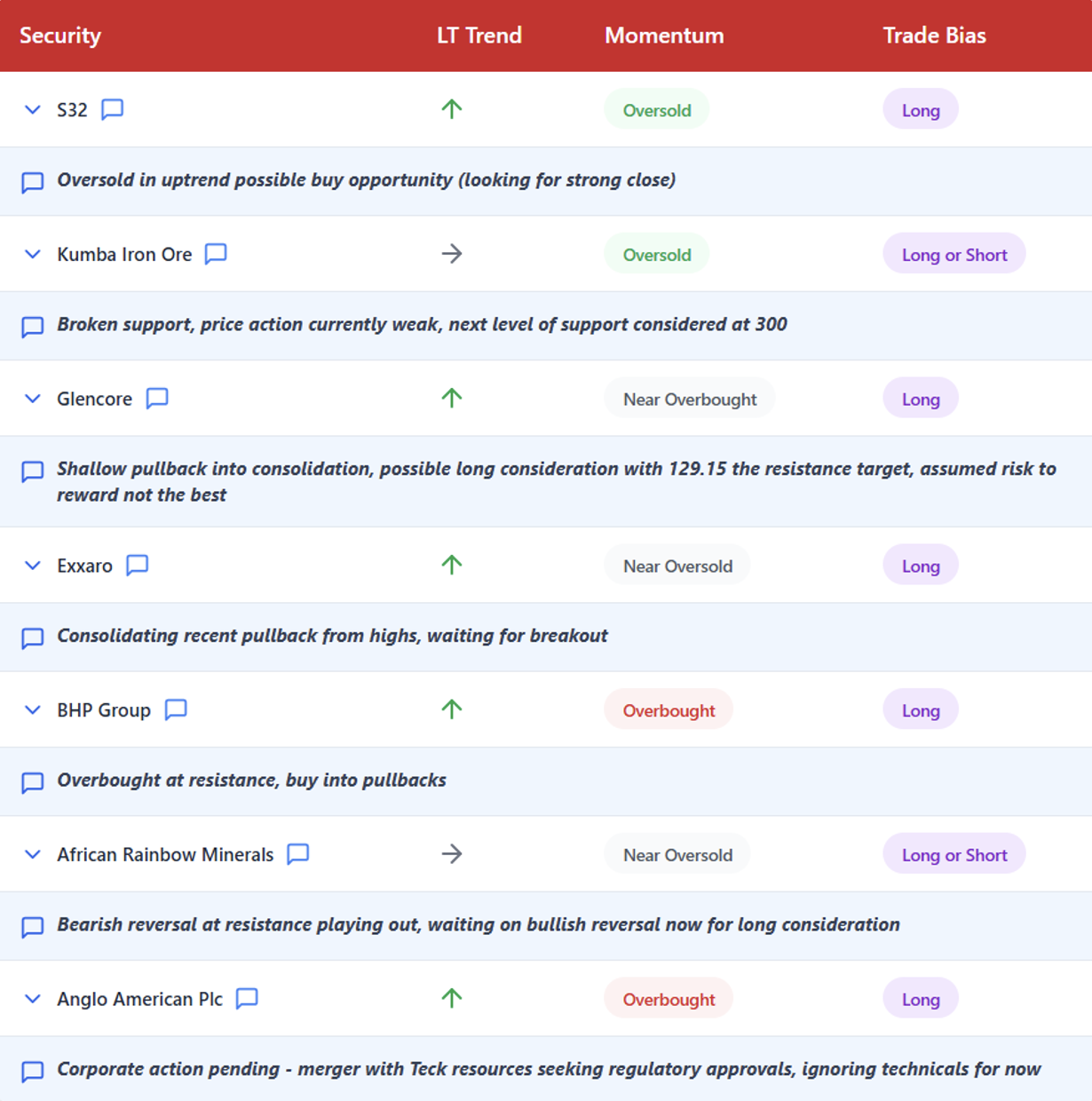Image resolution: width=1092 pixels, height=1101 pixels.
Task: Open the comment icon next to Exxaro
Action: [138, 566]
